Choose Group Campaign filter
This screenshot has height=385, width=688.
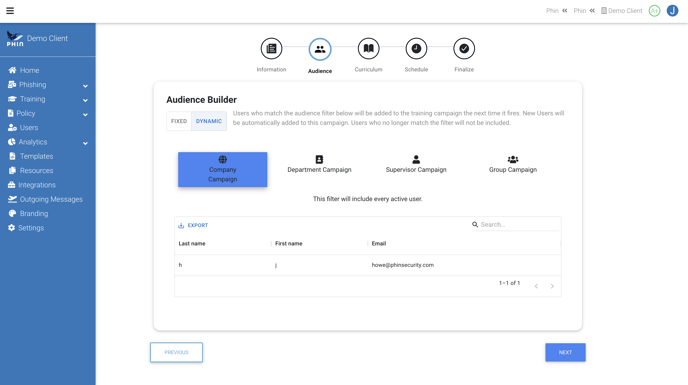[513, 165]
